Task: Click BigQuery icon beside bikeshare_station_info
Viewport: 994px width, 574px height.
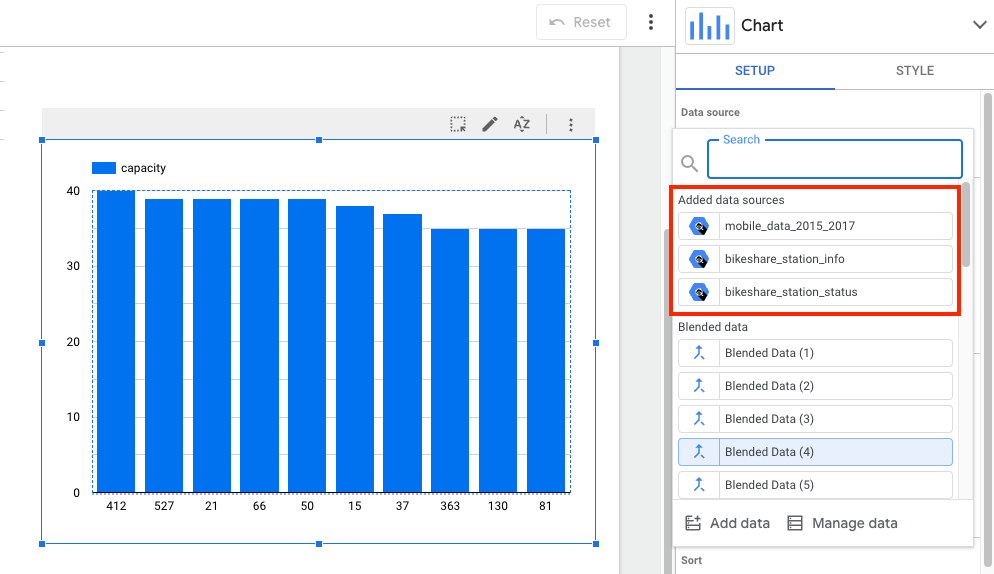Action: pos(699,259)
